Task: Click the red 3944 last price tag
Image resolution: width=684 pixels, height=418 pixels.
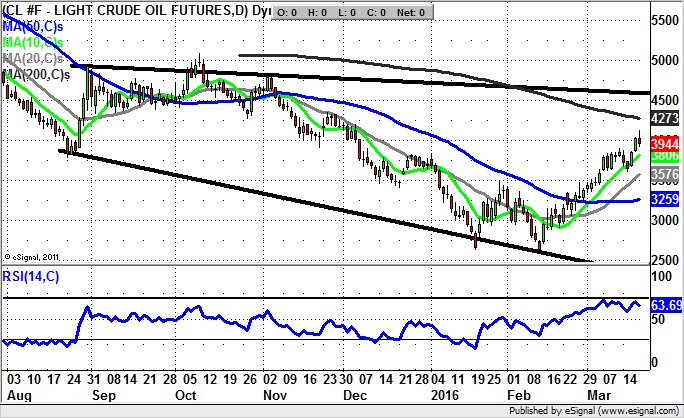Action: (664, 142)
